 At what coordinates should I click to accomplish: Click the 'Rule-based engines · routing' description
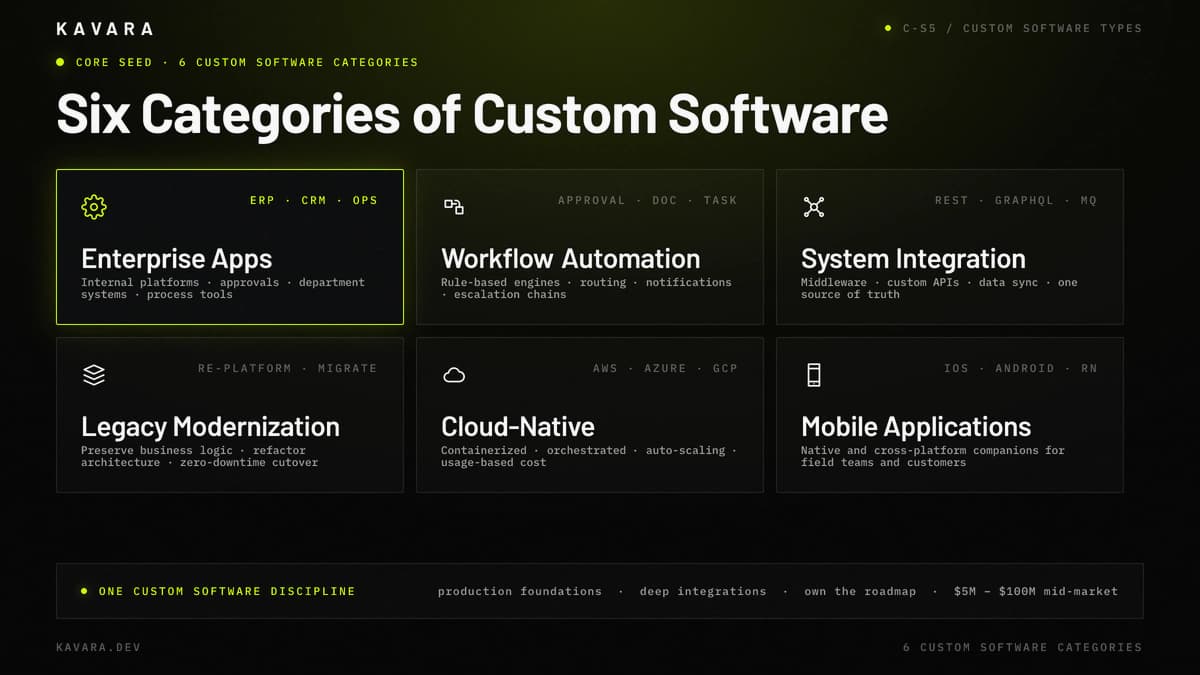[x=586, y=288]
